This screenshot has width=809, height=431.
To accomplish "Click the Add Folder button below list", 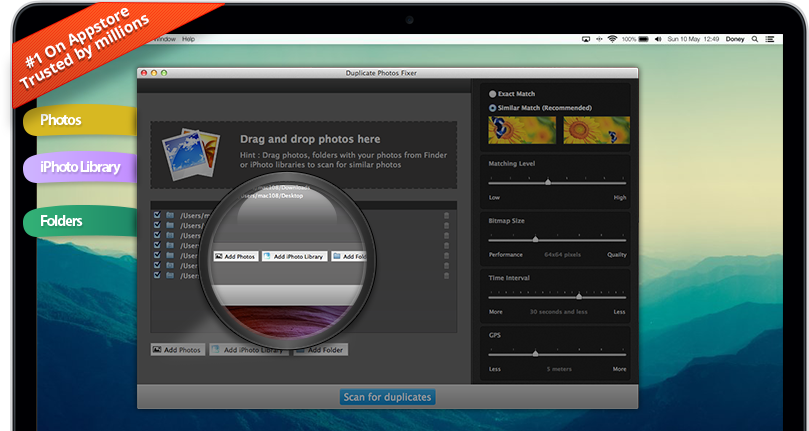I will point(321,349).
